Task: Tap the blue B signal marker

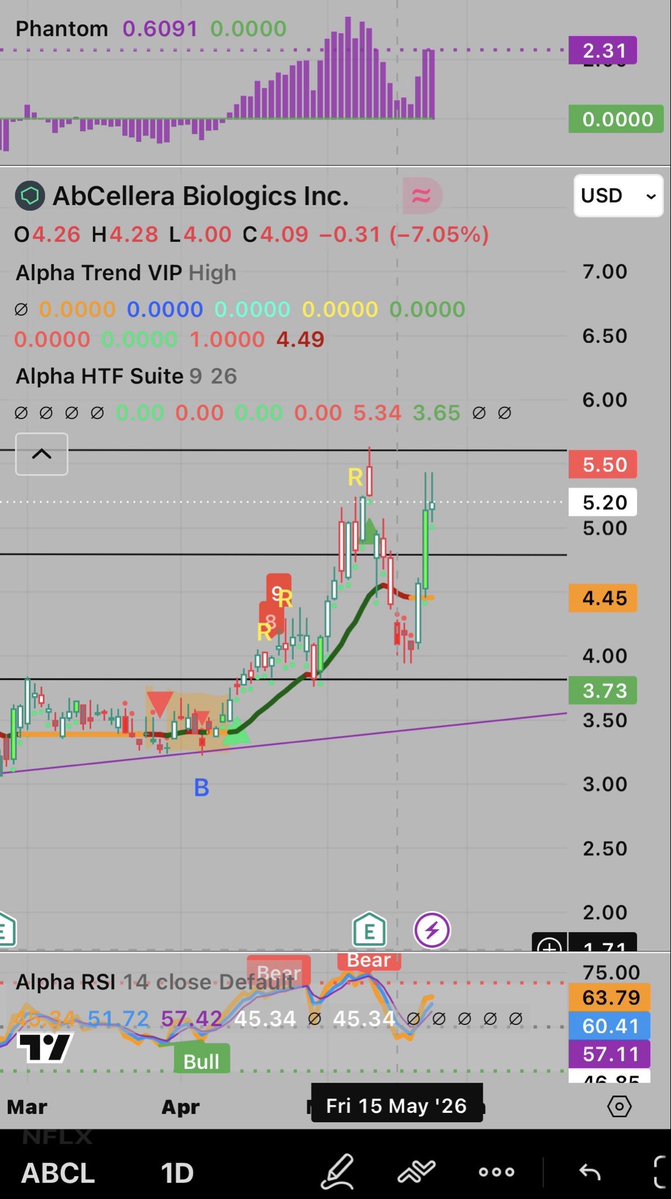Action: click(201, 788)
